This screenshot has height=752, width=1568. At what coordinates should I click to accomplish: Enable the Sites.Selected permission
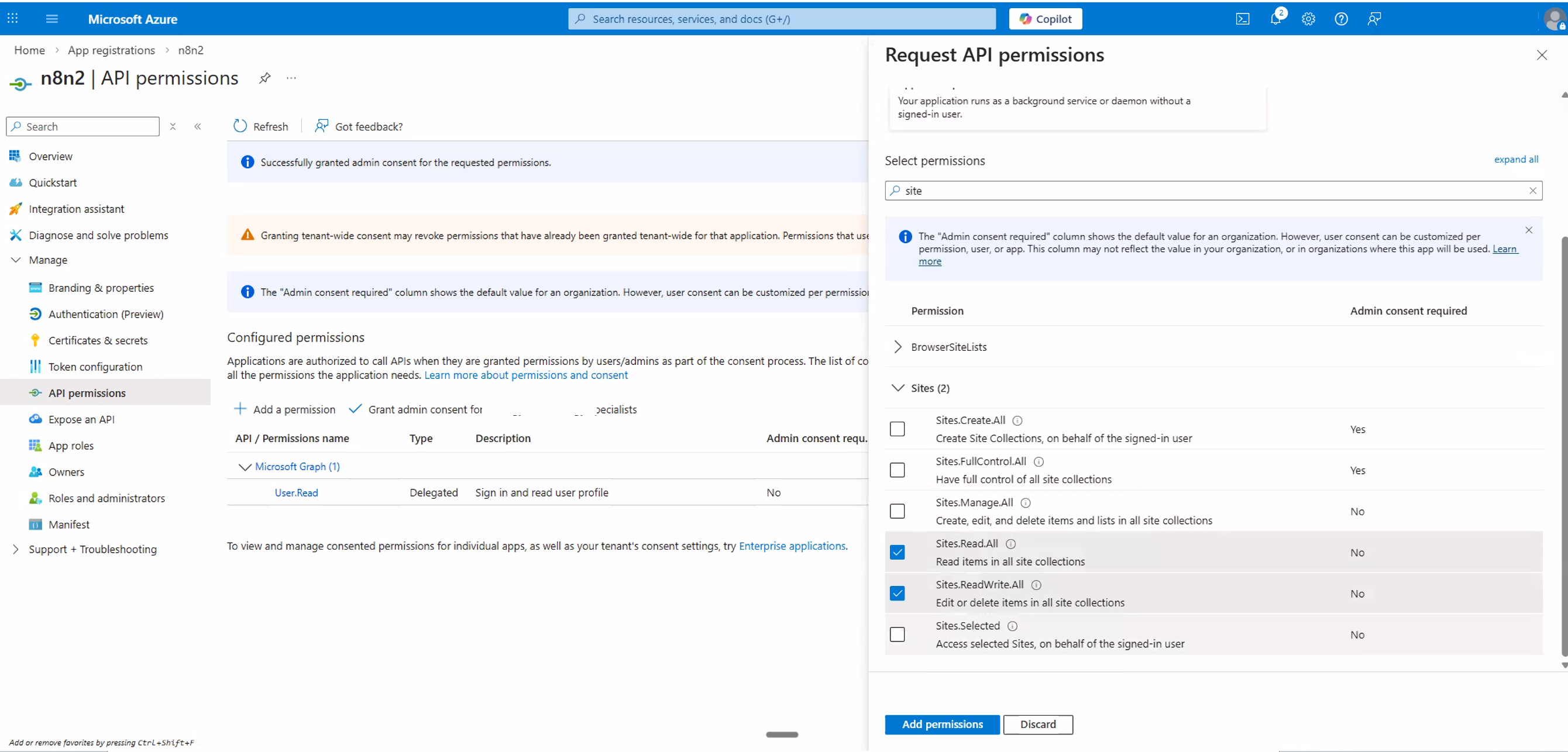pyautogui.click(x=898, y=634)
